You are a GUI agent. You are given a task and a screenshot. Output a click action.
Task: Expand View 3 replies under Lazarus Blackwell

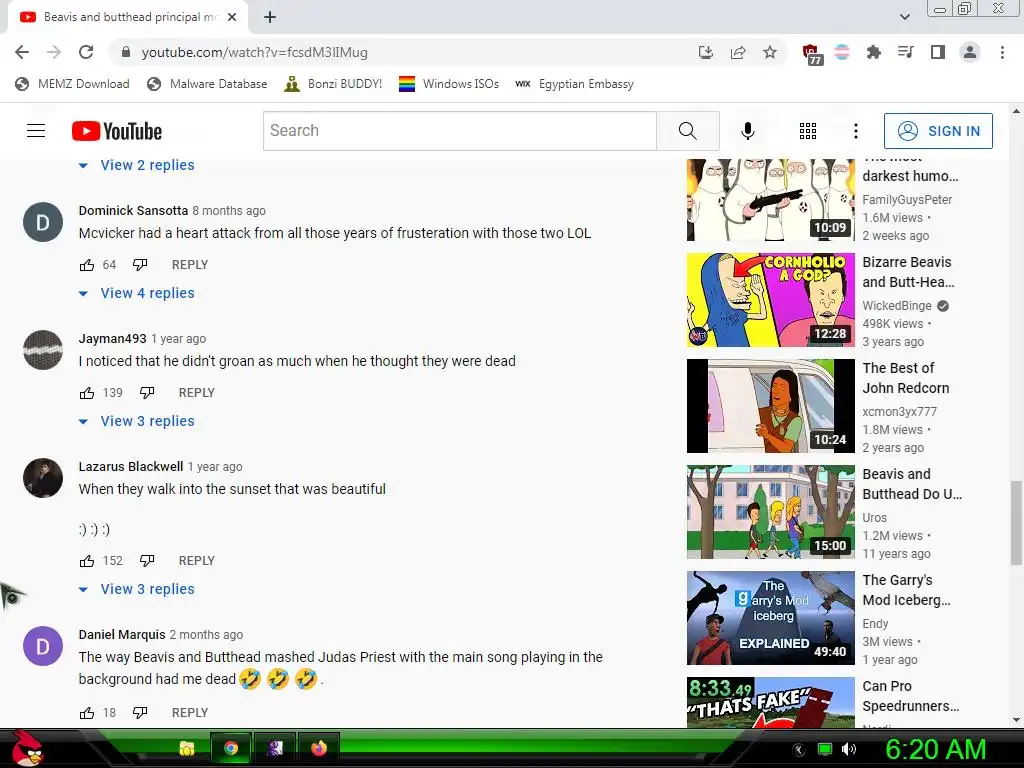[136, 589]
